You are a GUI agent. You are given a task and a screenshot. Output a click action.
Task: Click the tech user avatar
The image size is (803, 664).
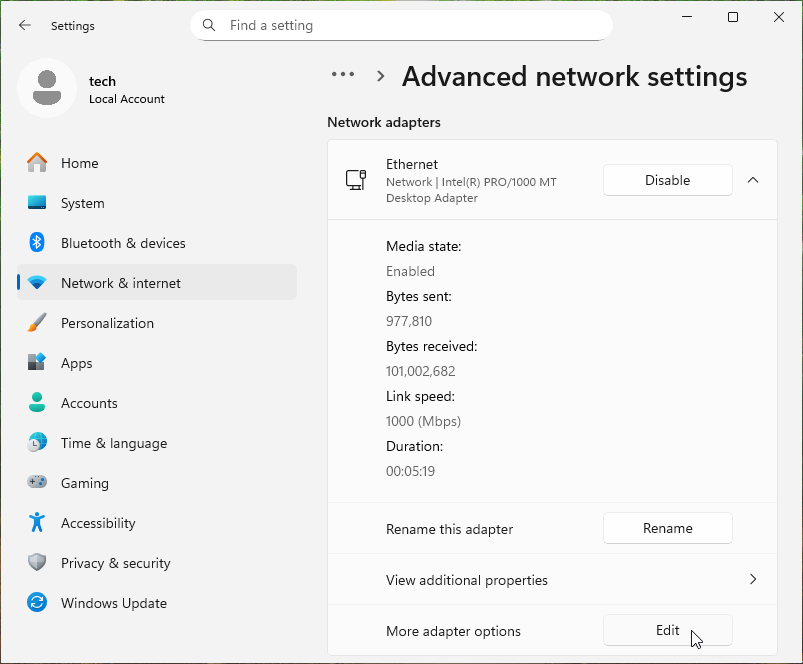[x=47, y=88]
